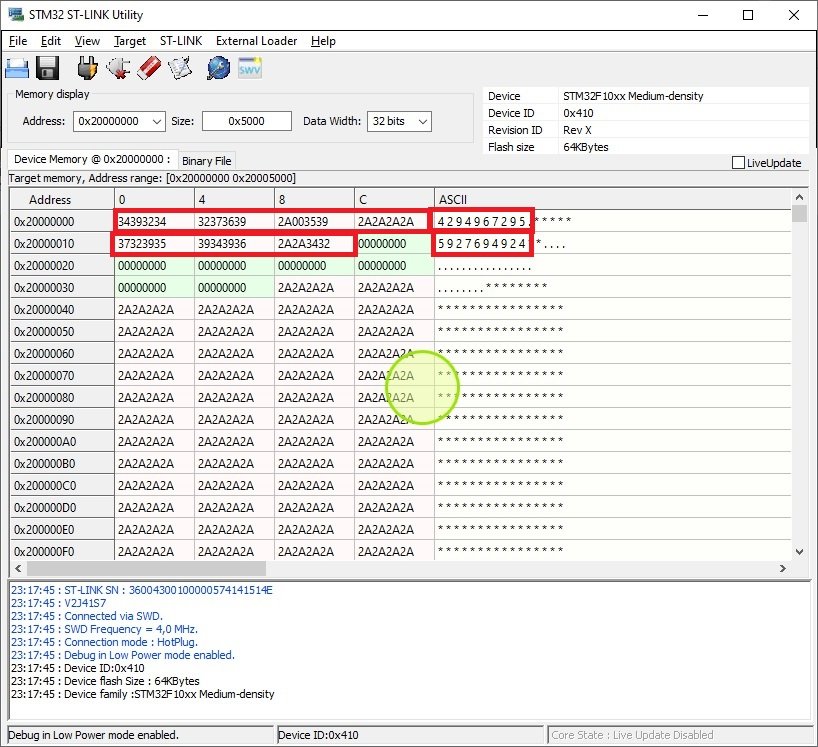Click the Revision ID value Rev X
818x747 pixels.
click(577, 130)
